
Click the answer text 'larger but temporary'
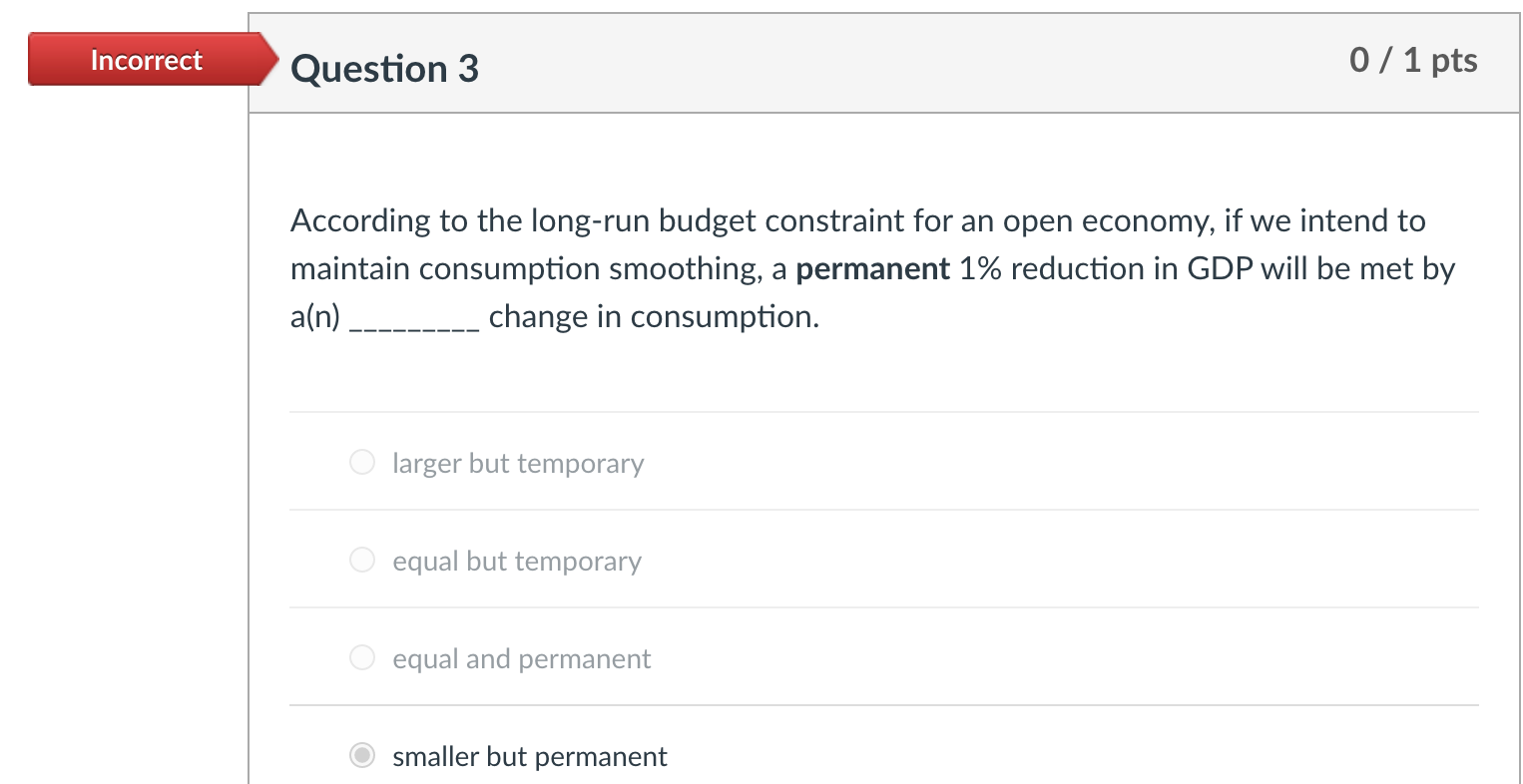pyautogui.click(x=518, y=463)
